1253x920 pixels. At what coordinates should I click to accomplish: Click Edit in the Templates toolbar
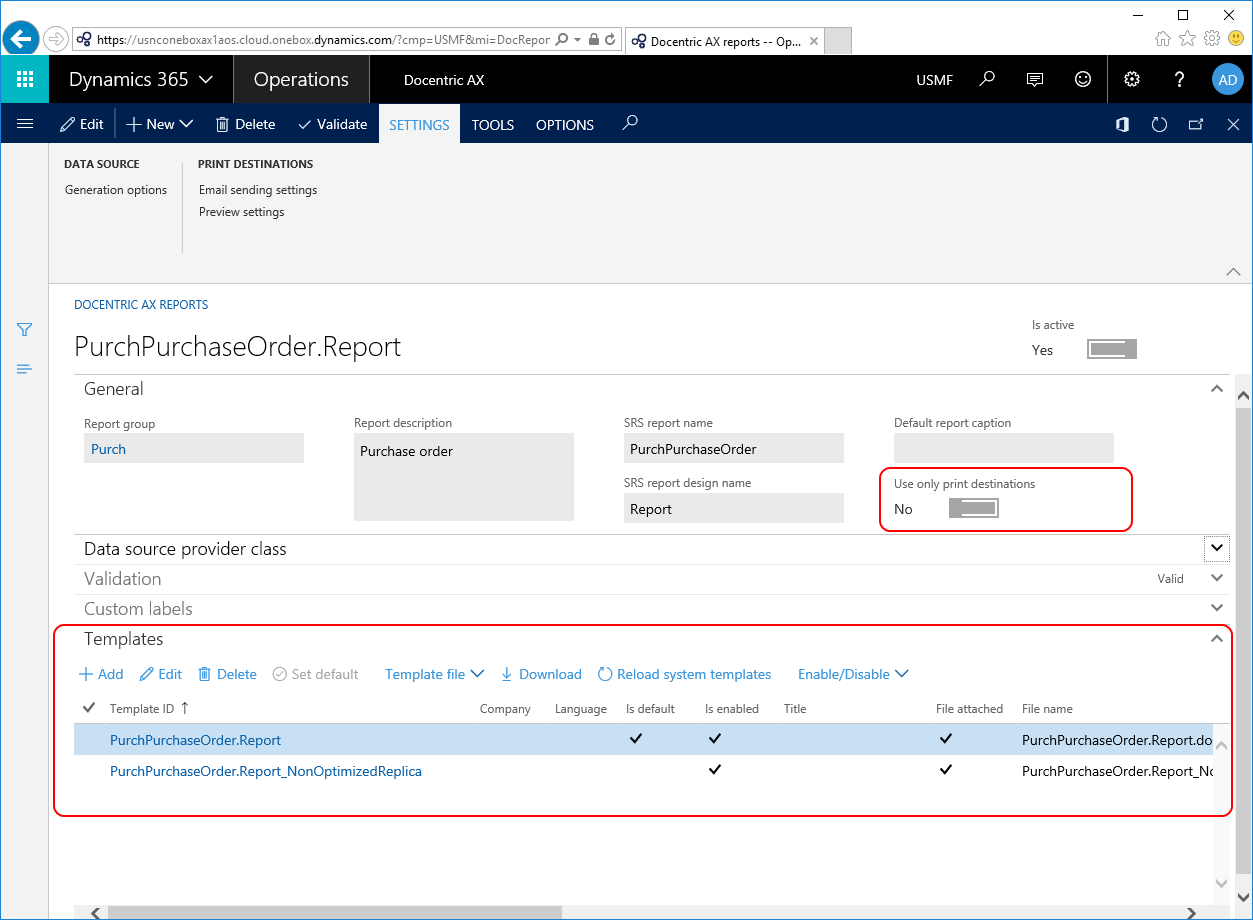pos(161,674)
